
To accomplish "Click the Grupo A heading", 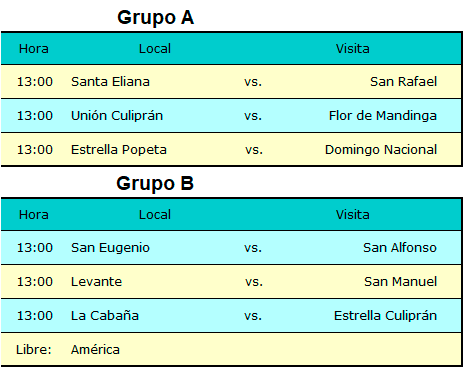I will pos(155,18).
